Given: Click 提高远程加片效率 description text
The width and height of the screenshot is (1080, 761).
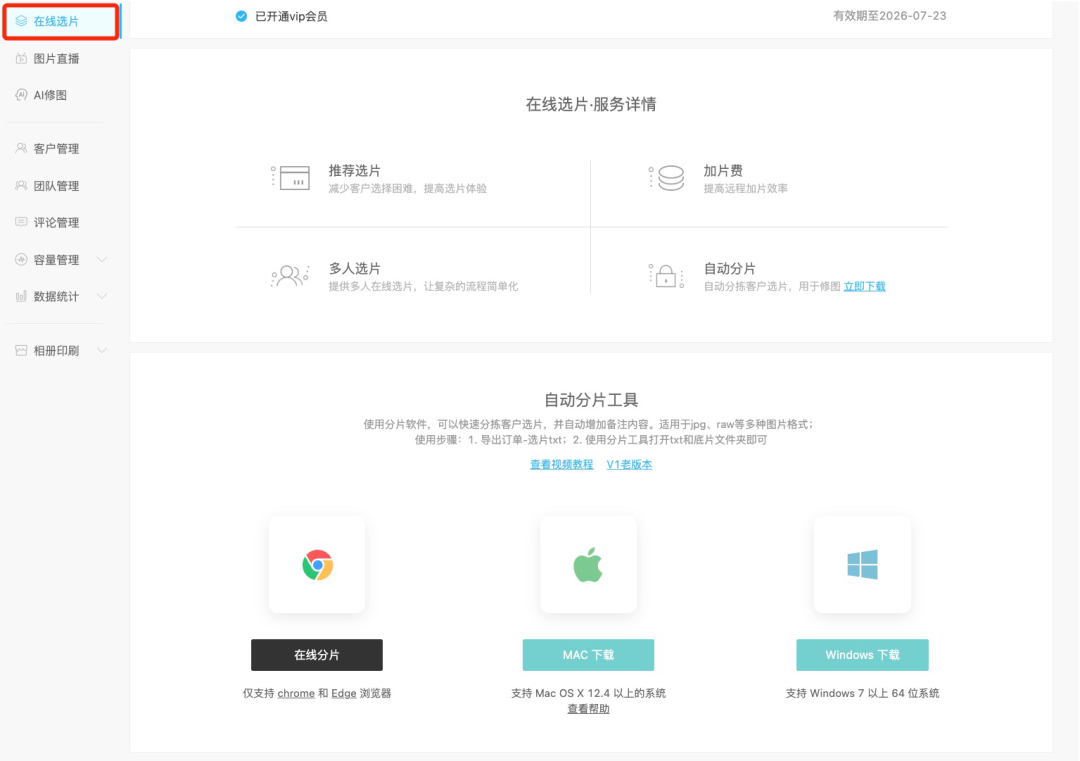Looking at the screenshot, I should pos(746,189).
